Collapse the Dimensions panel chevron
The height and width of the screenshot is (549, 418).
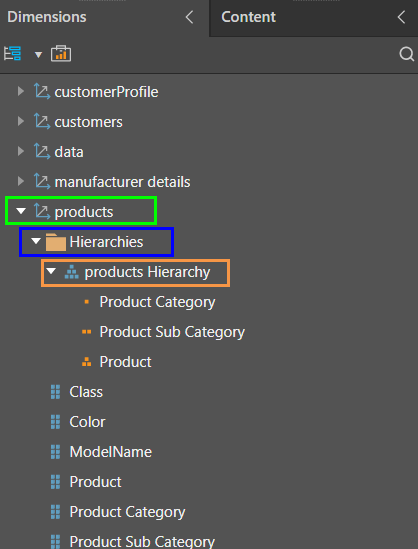point(189,17)
